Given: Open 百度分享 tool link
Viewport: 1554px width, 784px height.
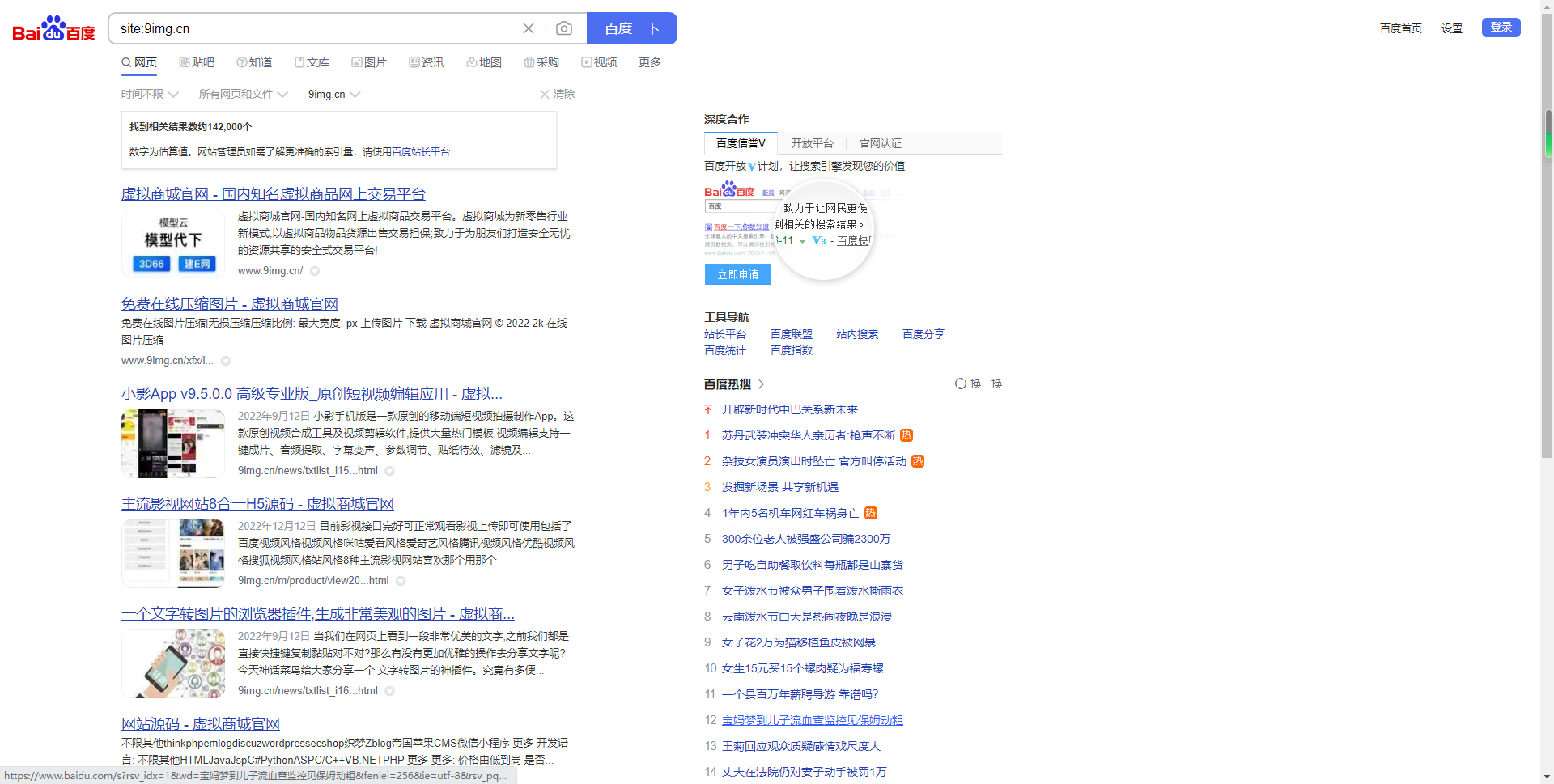Looking at the screenshot, I should point(923,334).
